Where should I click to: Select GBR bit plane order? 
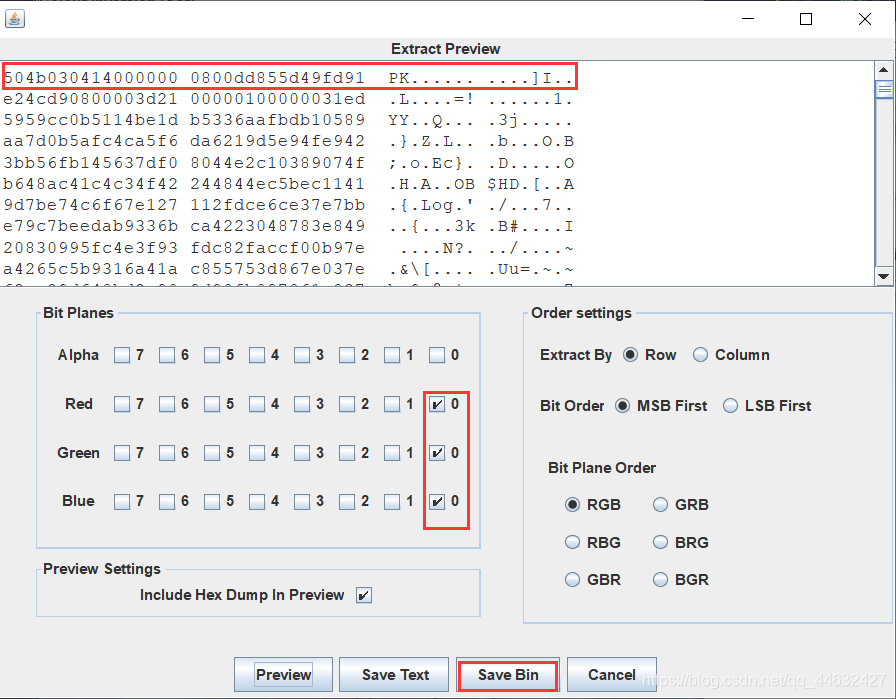click(x=572, y=580)
